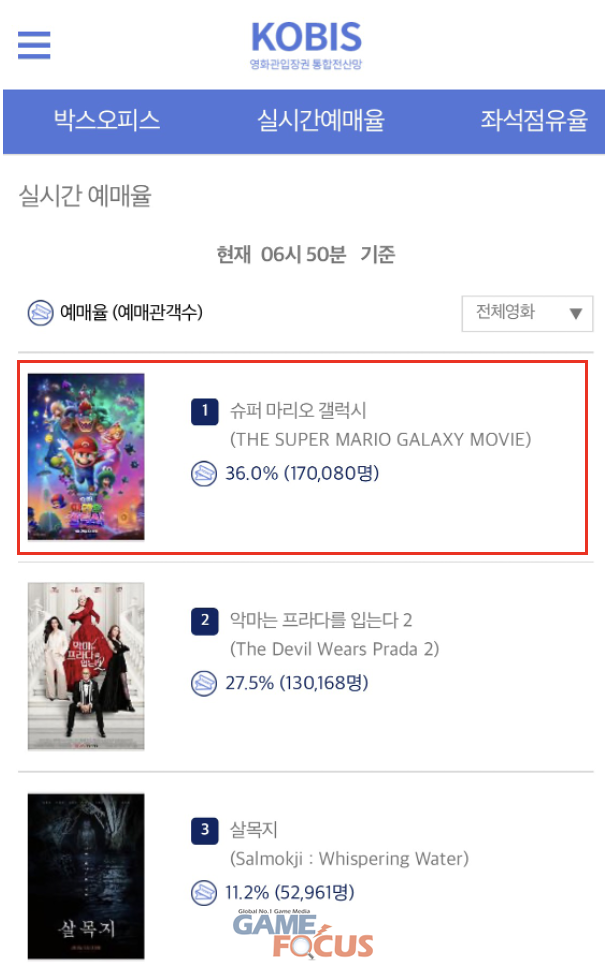
Task: Click rank 2 number badge
Action: (x=205, y=620)
